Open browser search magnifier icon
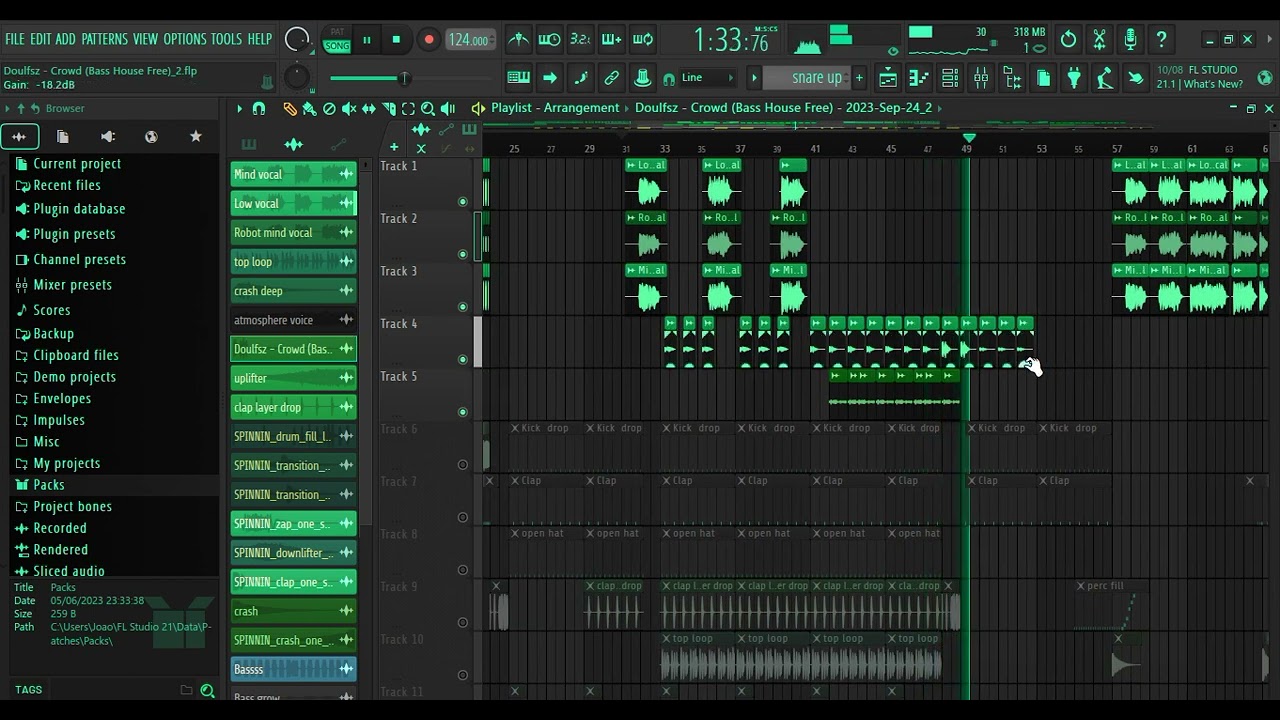Image resolution: width=1280 pixels, height=720 pixels. click(207, 690)
